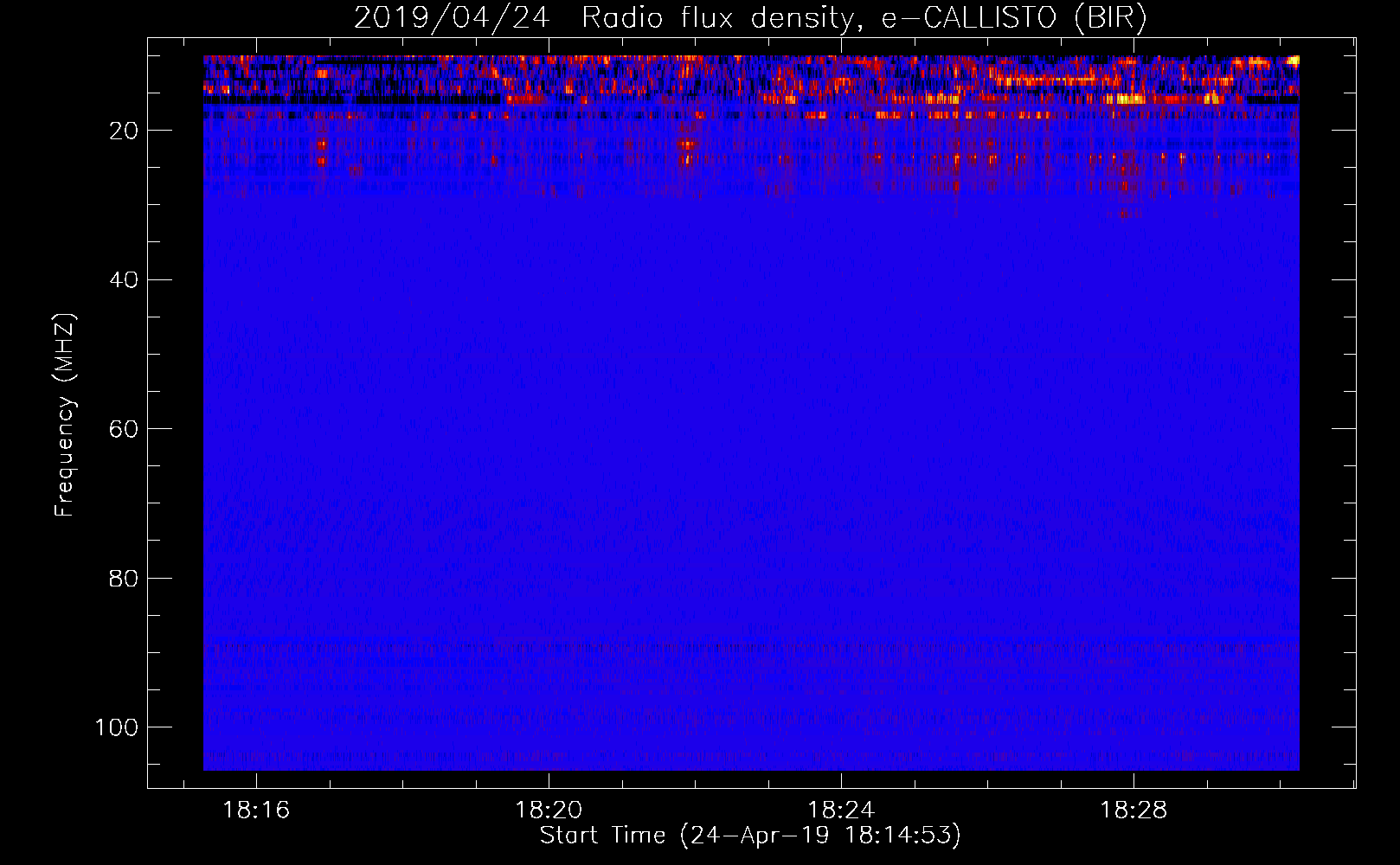Image resolution: width=1400 pixels, height=865 pixels.
Task: Select the 'Frequency (MHZ)' y-axis label
Action: click(x=65, y=414)
